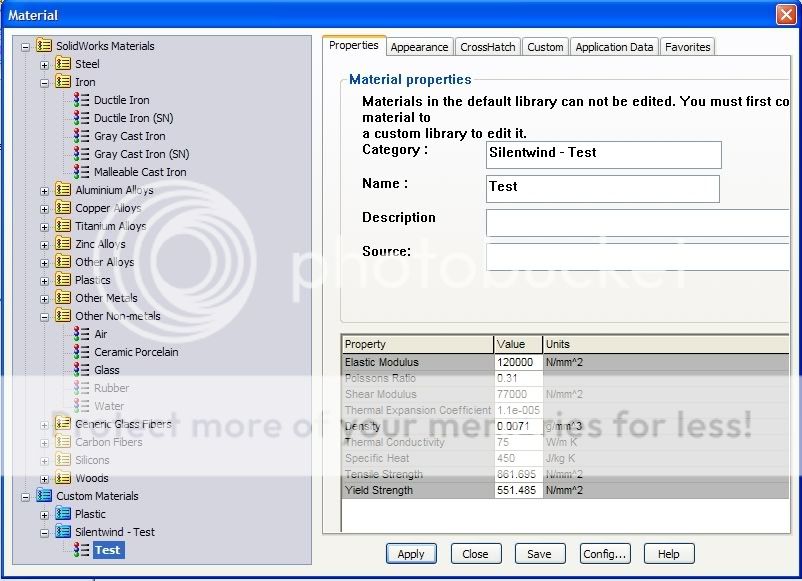The height and width of the screenshot is (581, 802).
Task: Click the Gray Cast Iron (SN) icon
Action: click(x=81, y=153)
